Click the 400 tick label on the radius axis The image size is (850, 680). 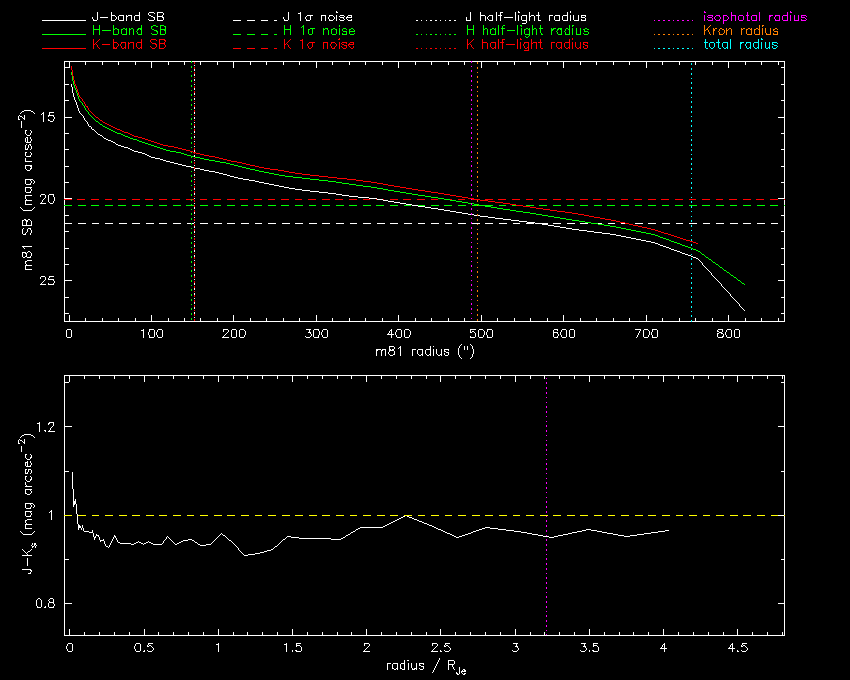click(399, 333)
